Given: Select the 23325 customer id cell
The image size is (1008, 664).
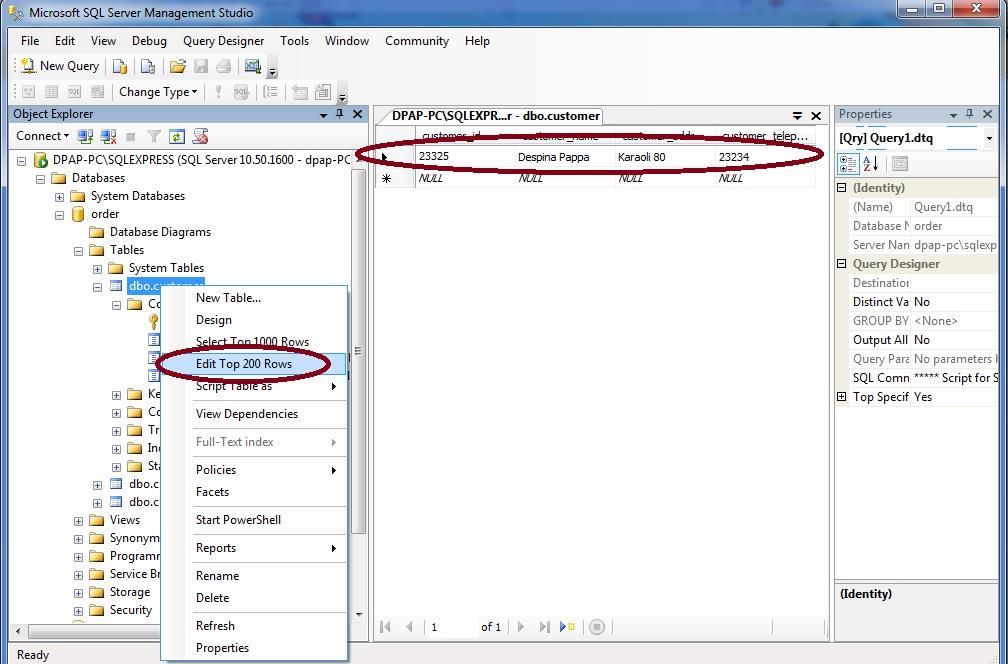Looking at the screenshot, I should 465,156.
